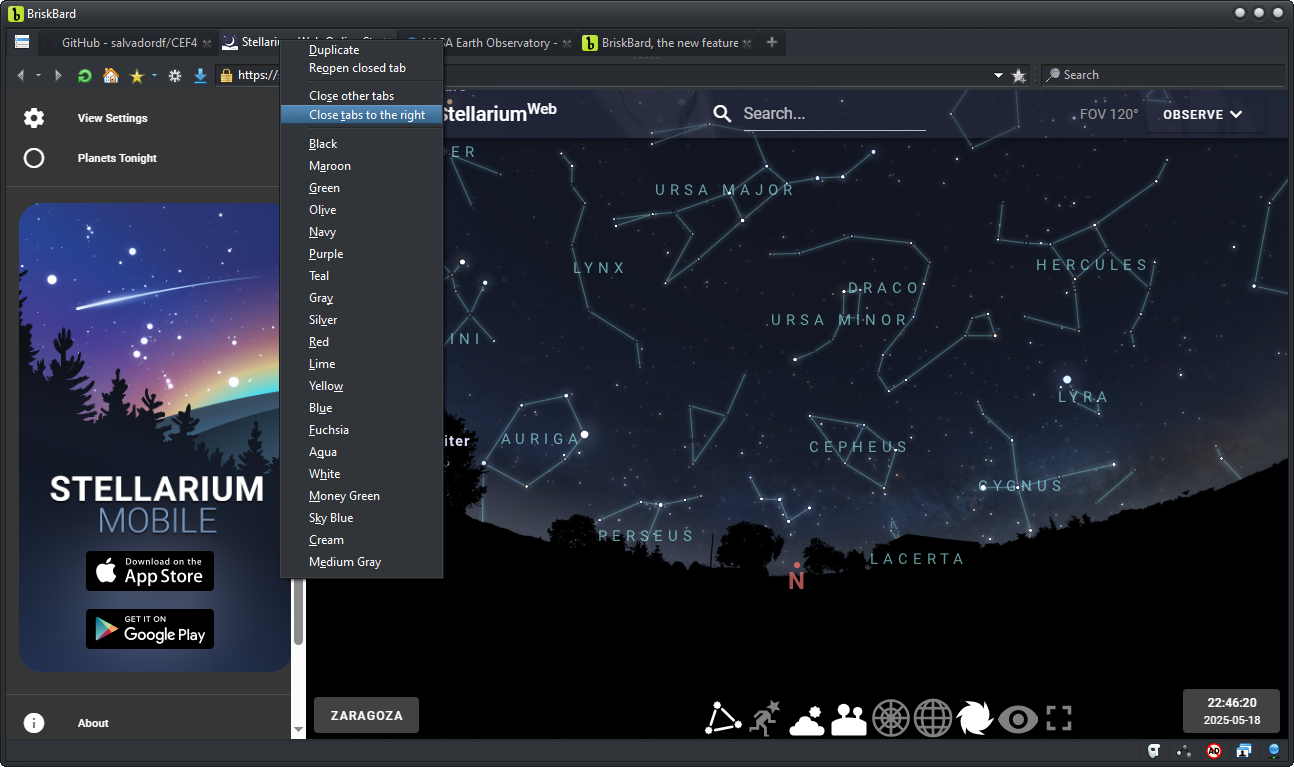Click the yellow bookmarks star

tap(137, 75)
